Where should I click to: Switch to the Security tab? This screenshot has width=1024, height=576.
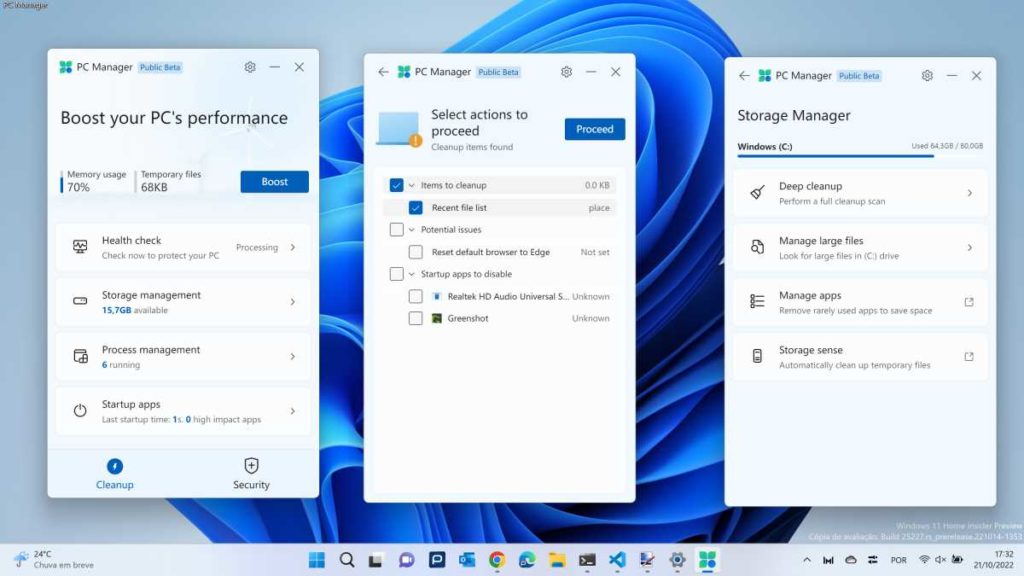251,474
